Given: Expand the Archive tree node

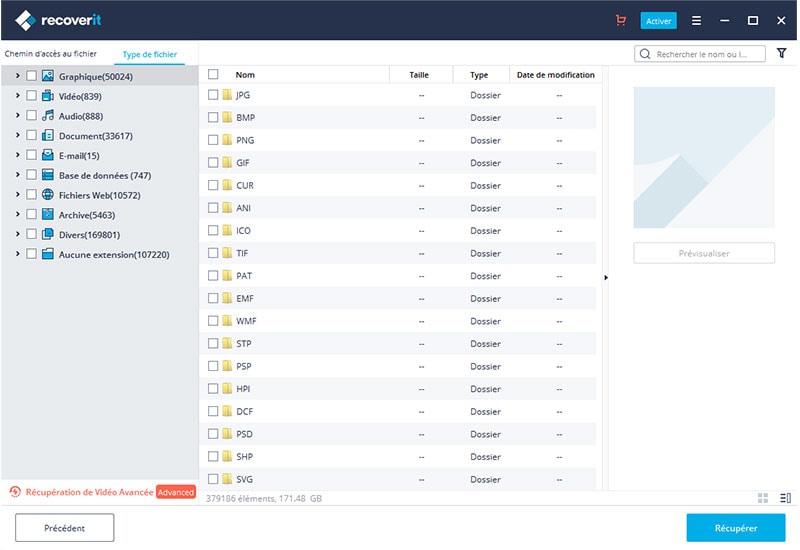Looking at the screenshot, I should (17, 214).
